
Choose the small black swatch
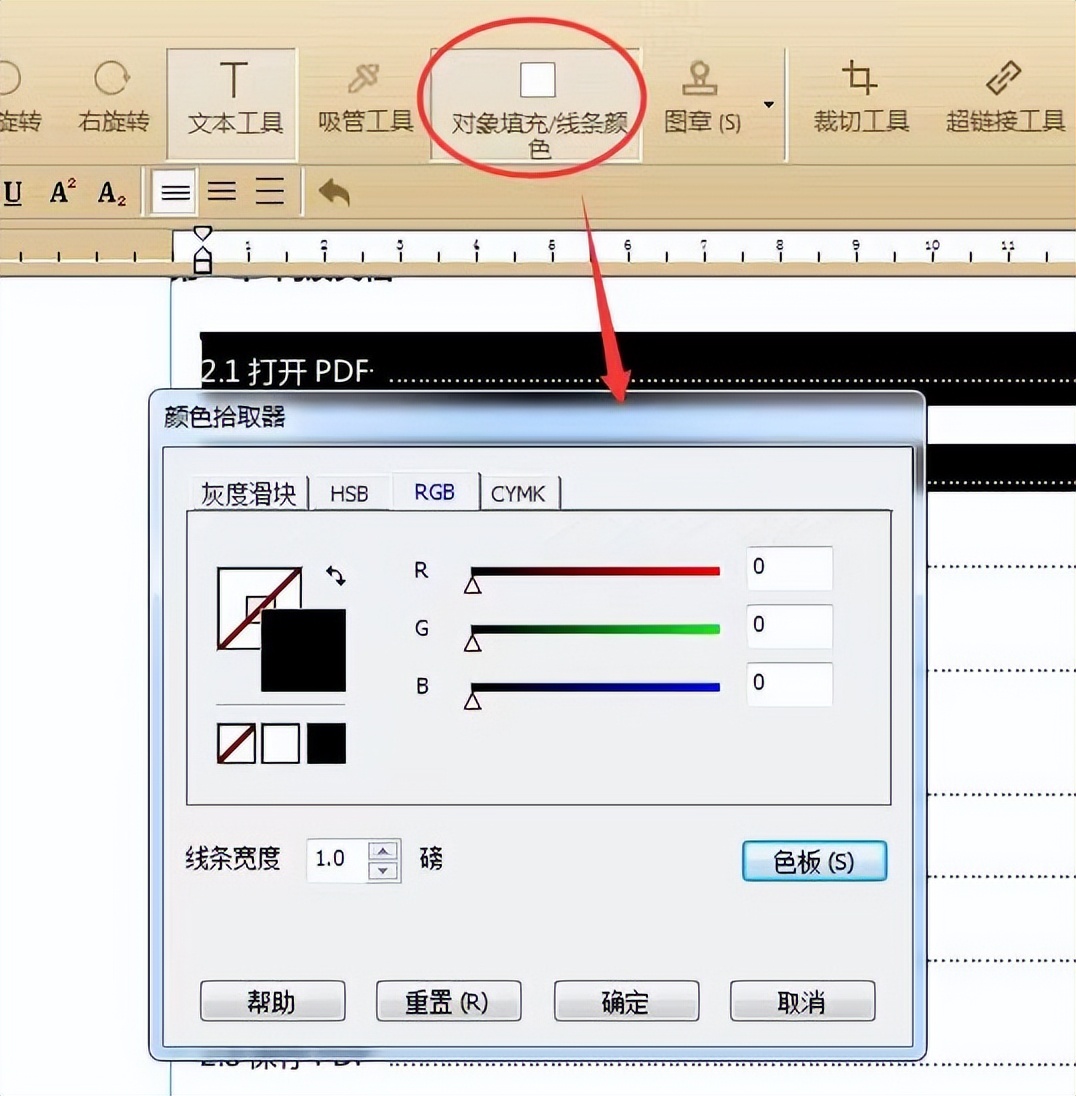(x=326, y=743)
